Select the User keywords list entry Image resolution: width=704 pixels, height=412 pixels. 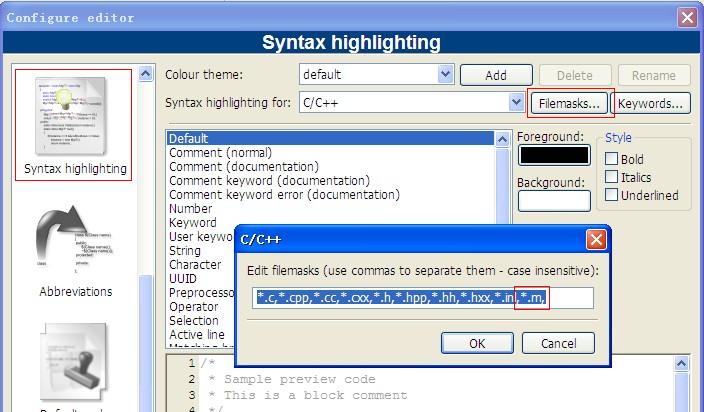click(x=201, y=237)
